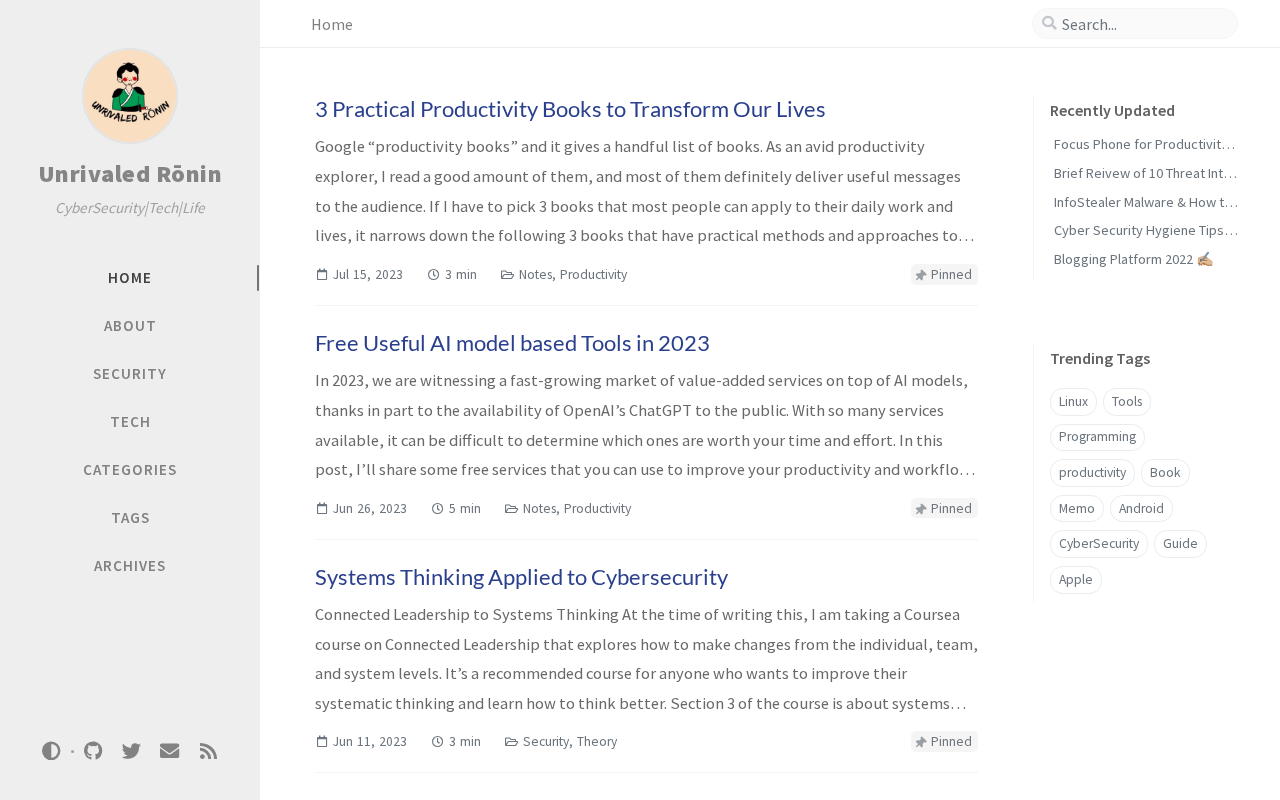Open the About sidebar menu item
1280x800 pixels.
pyautogui.click(x=130, y=326)
